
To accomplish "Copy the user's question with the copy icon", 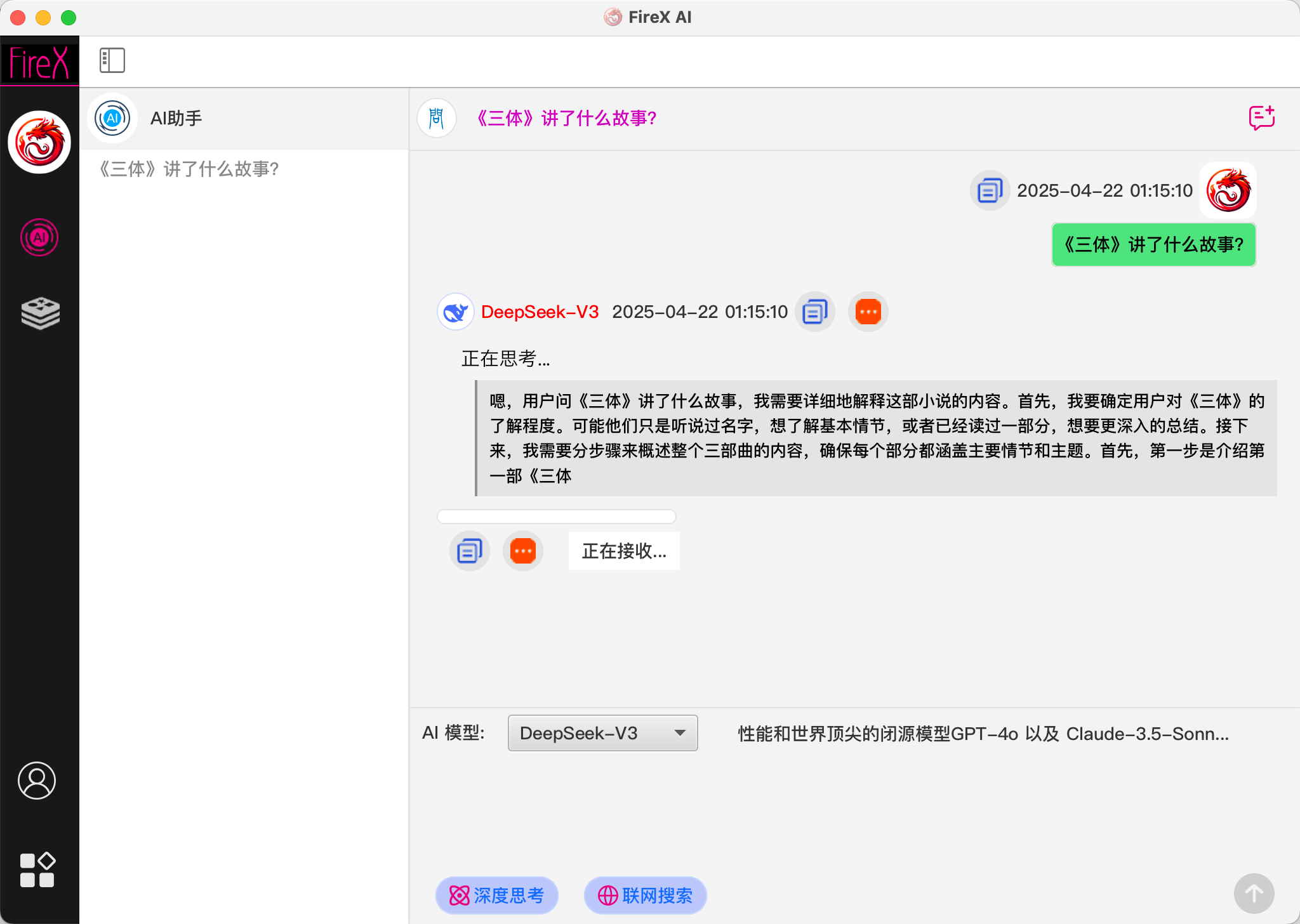I will click(988, 190).
